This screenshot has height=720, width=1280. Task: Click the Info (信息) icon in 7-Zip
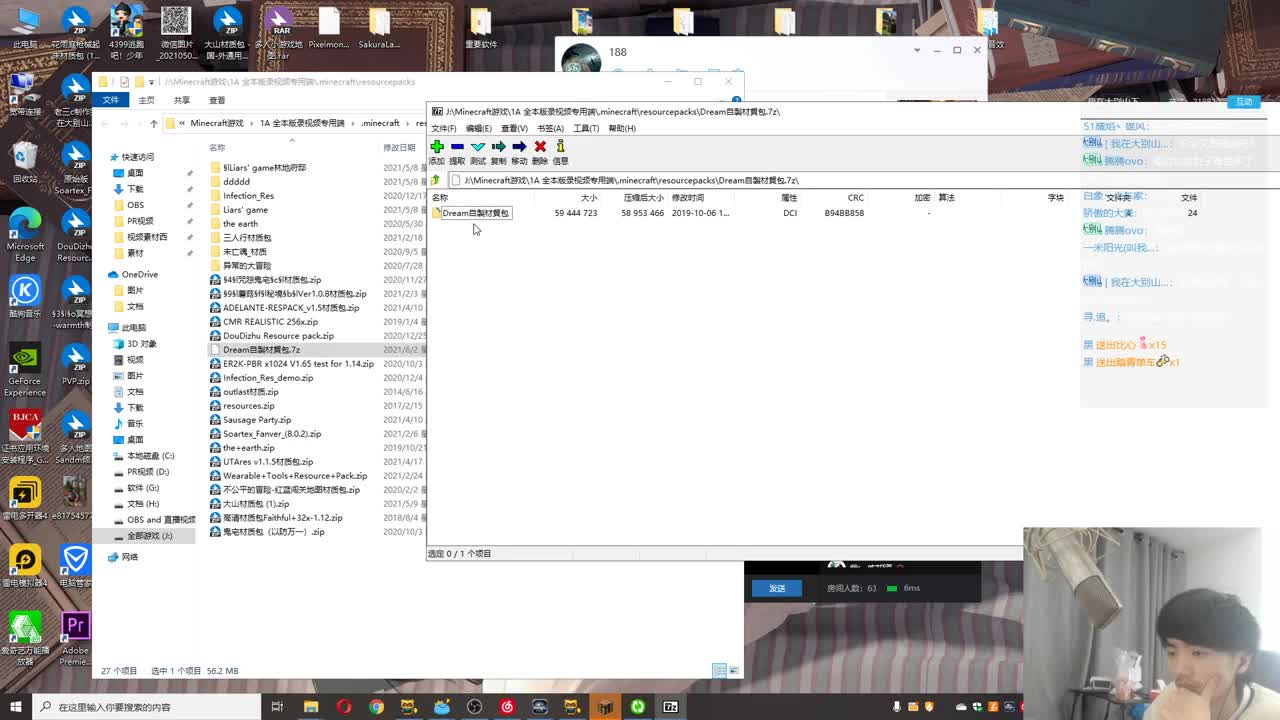(x=560, y=146)
